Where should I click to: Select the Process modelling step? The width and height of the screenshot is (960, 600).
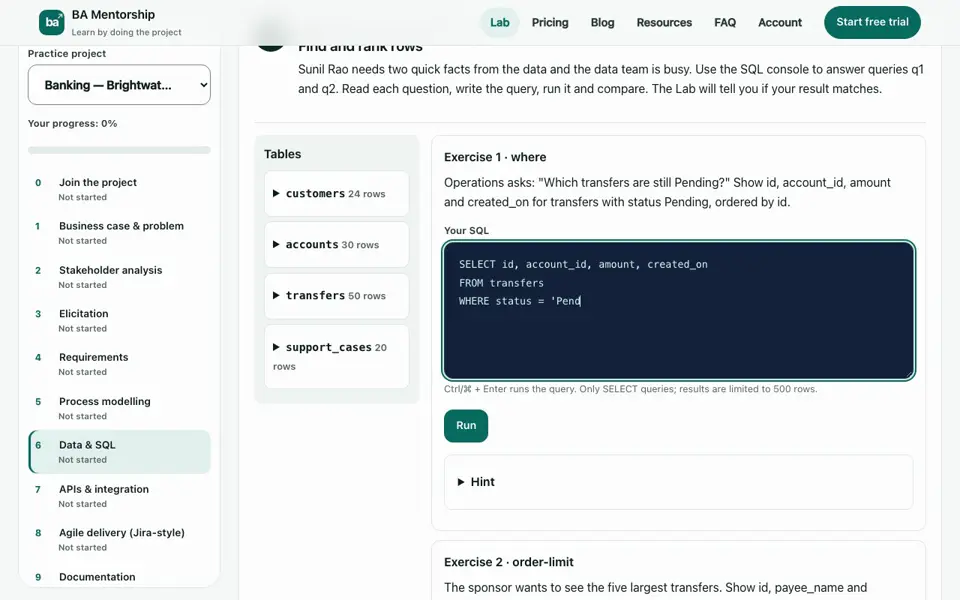(119, 408)
